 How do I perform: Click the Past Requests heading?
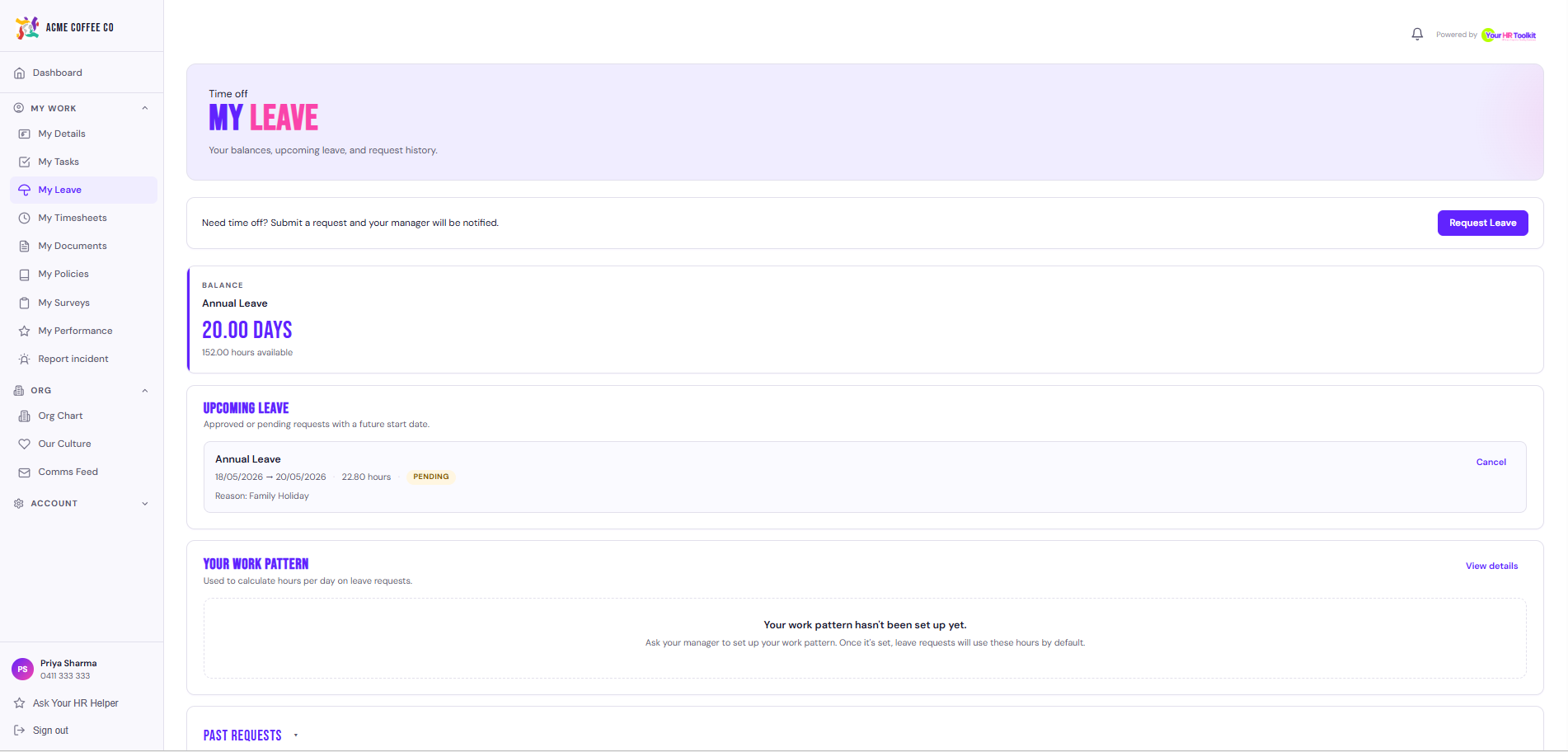[242, 736]
